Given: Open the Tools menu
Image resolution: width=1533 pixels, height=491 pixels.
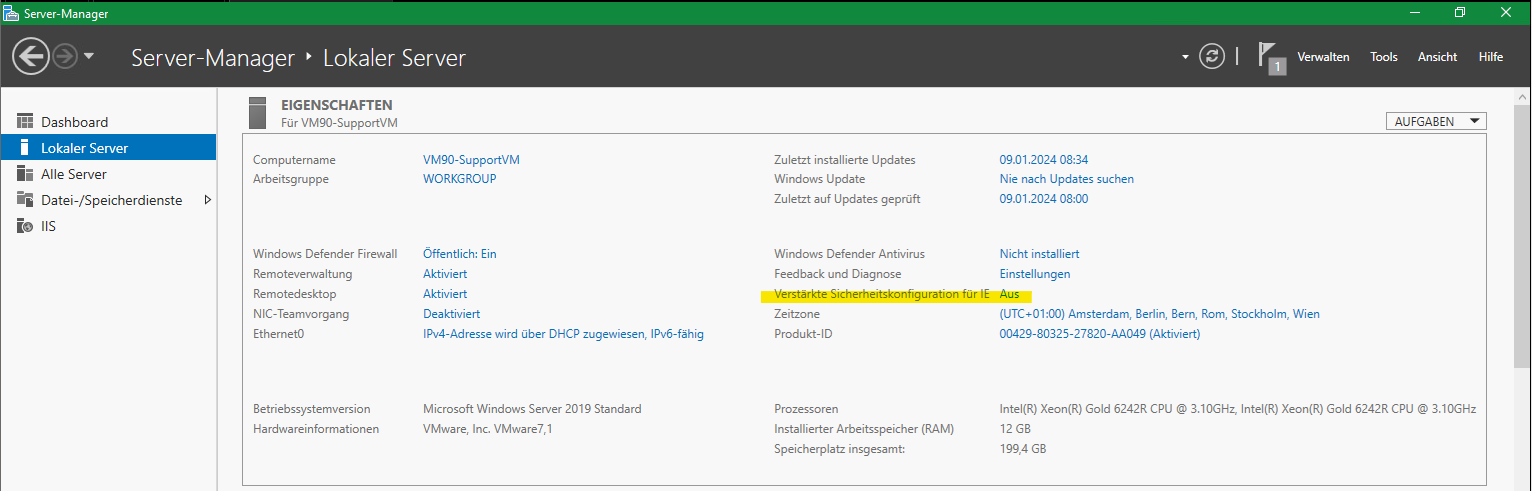Looking at the screenshot, I should (1384, 57).
